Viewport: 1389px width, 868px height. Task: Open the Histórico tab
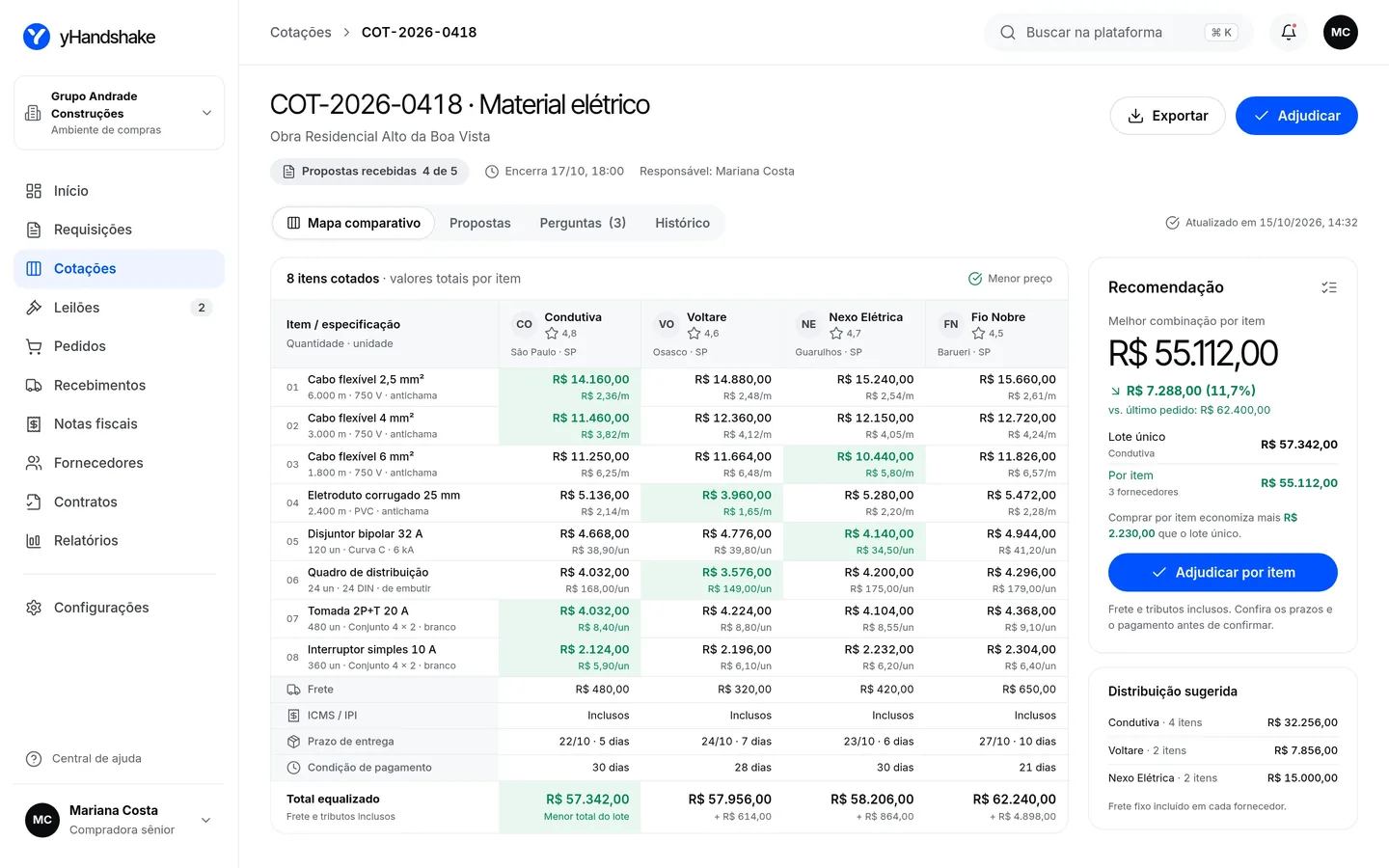pyautogui.click(x=682, y=223)
